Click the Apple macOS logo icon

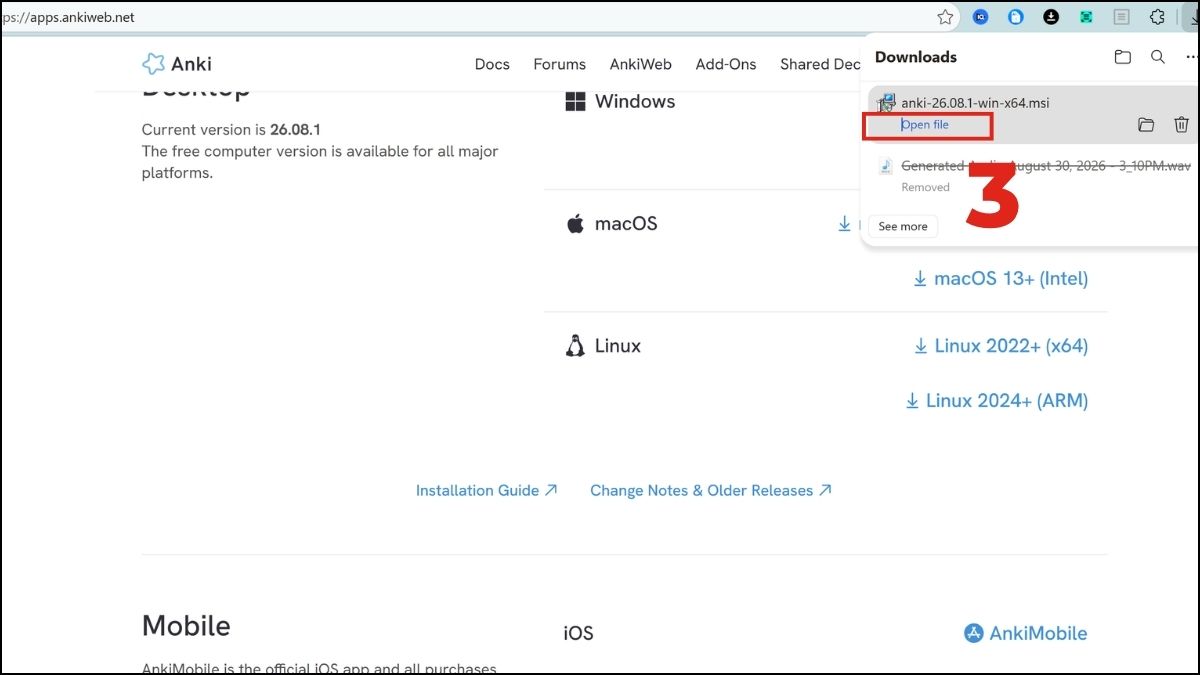(x=575, y=224)
